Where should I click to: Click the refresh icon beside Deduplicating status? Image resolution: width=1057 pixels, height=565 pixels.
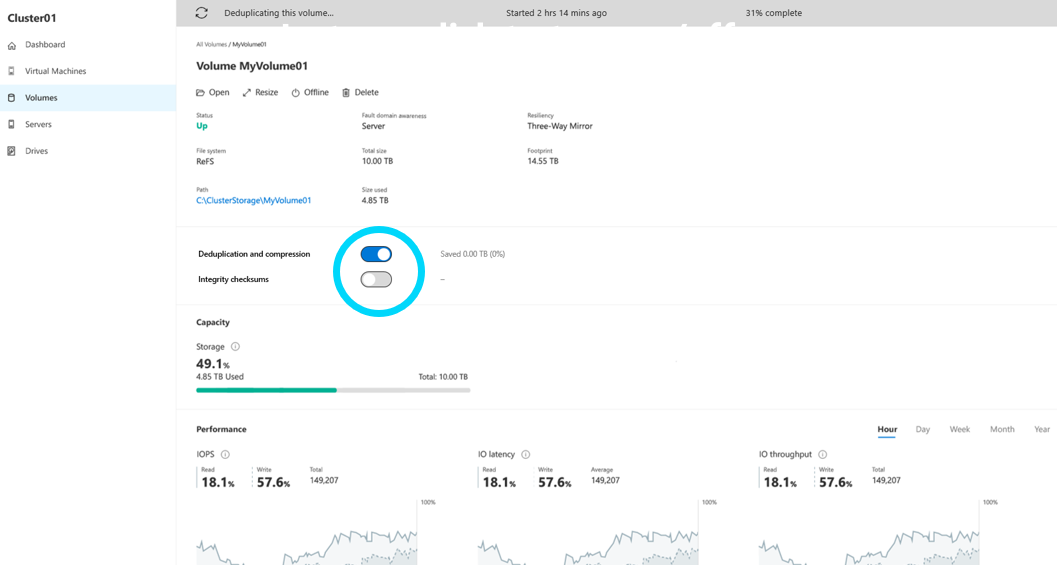coord(202,13)
